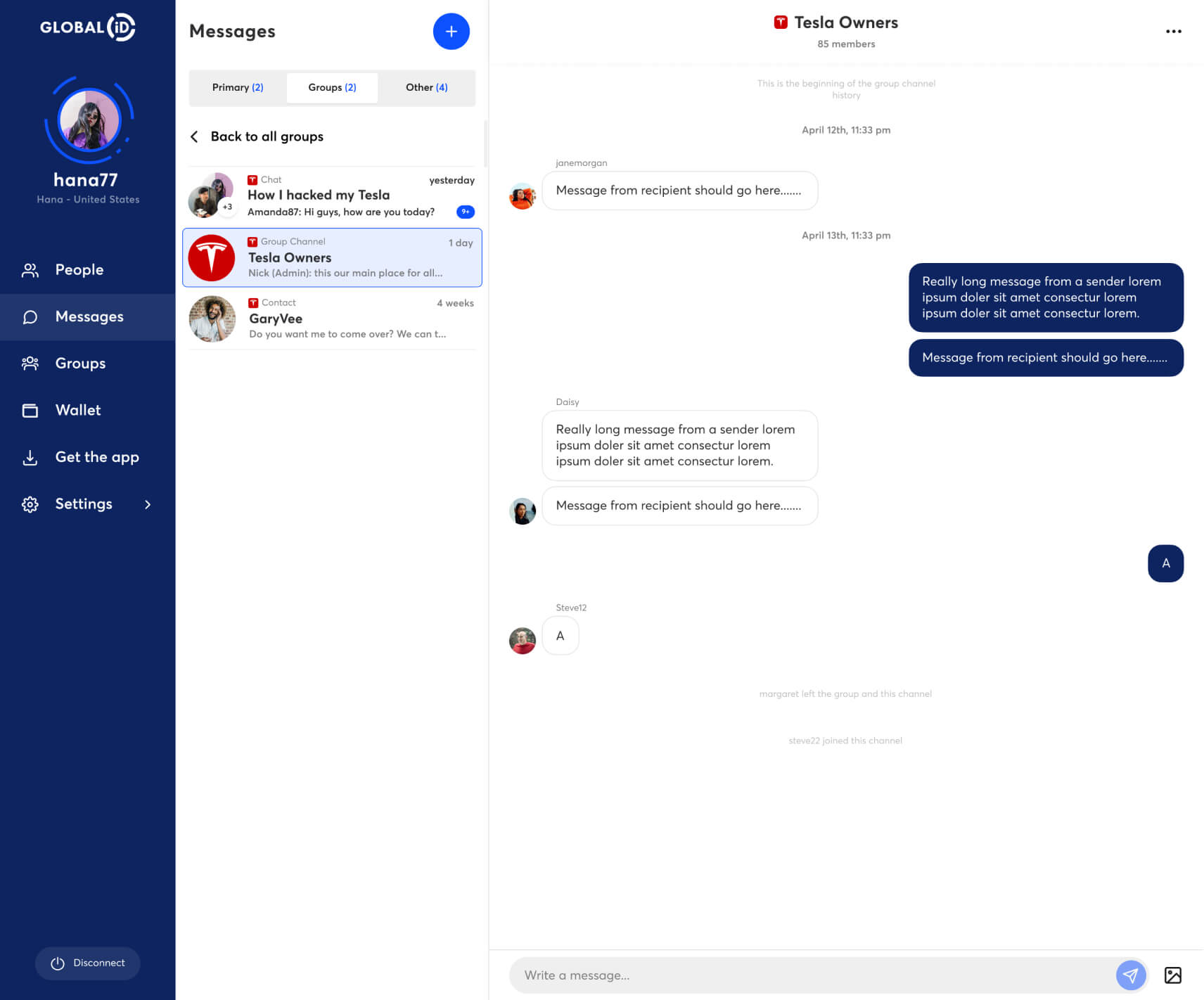1204x1000 pixels.
Task: Click Daisy username label
Action: point(568,402)
